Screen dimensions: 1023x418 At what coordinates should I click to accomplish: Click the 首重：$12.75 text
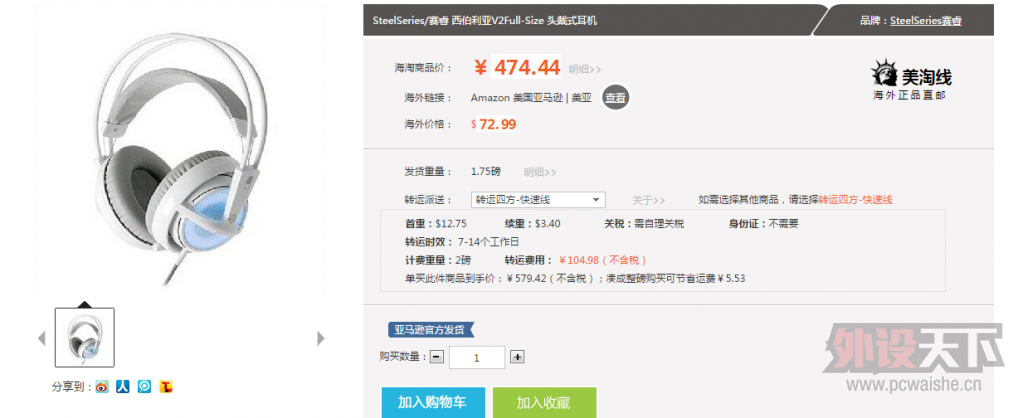click(x=436, y=224)
